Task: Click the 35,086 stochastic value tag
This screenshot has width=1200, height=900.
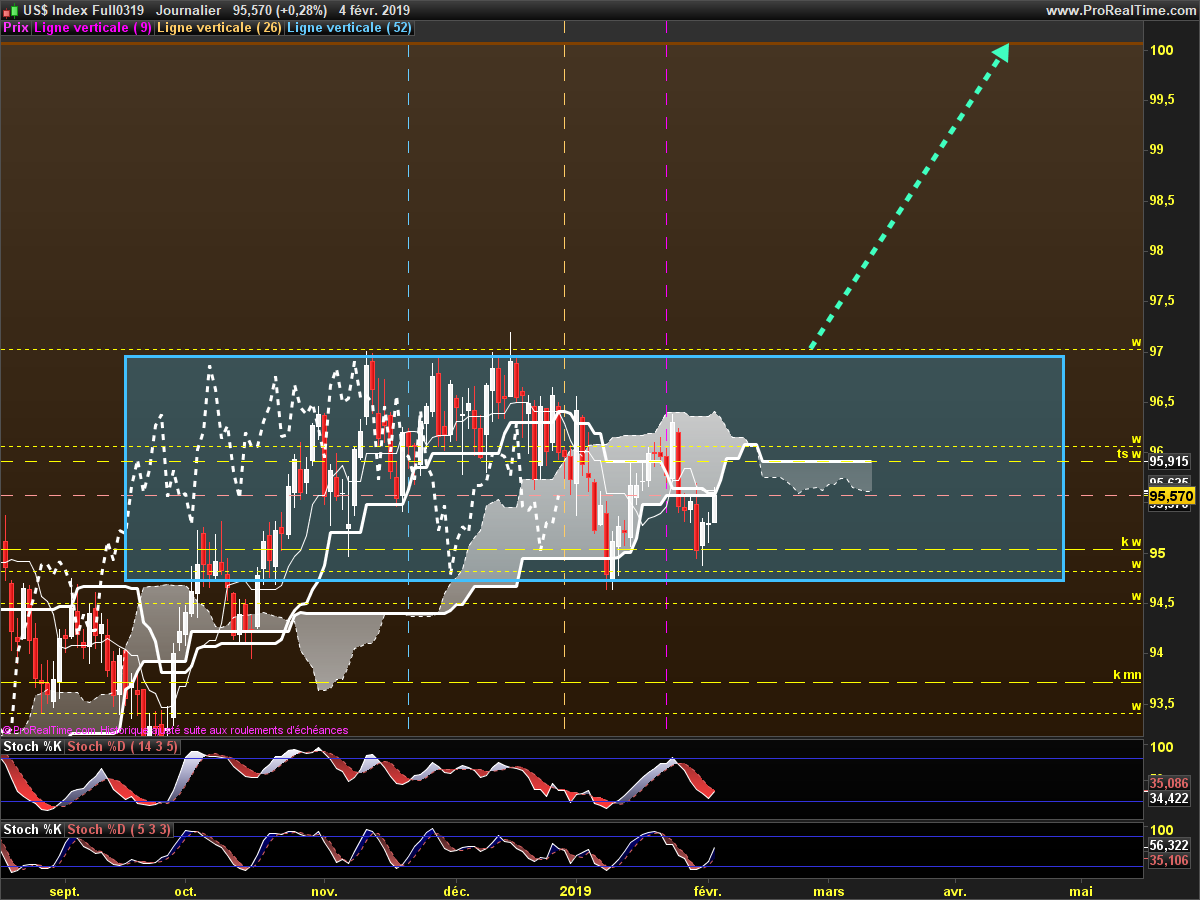Action: click(1169, 783)
